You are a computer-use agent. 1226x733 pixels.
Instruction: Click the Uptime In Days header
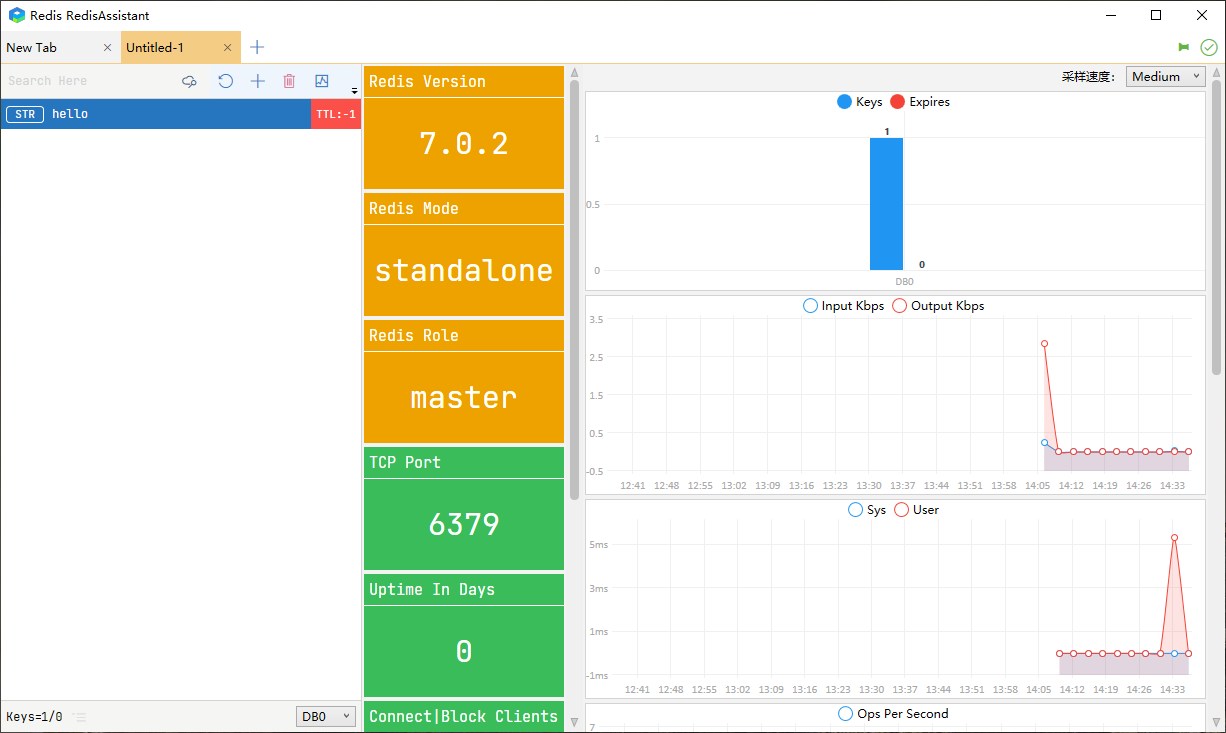point(464,590)
